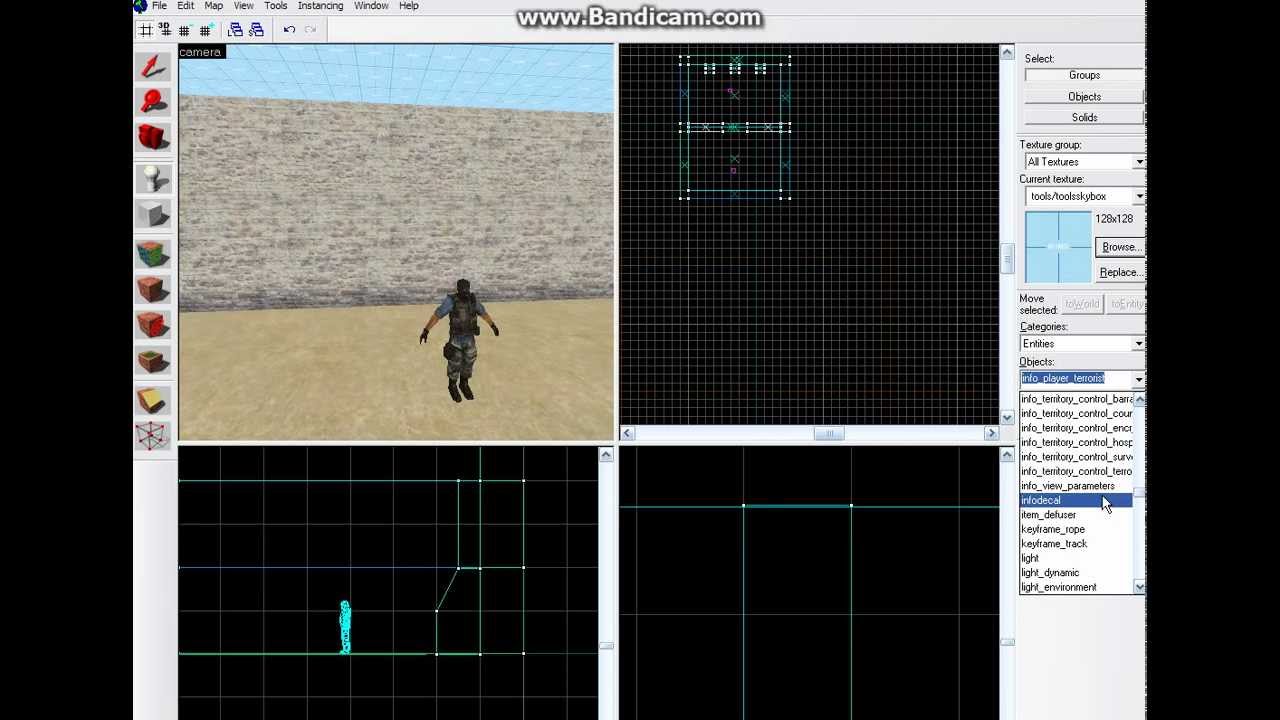
Task: Expand the Current texture dropdown
Action: pos(1139,196)
